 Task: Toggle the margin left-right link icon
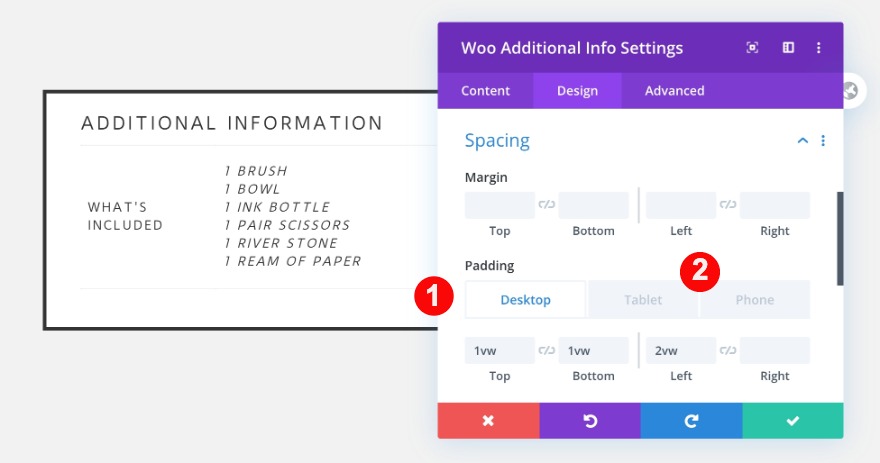[x=728, y=205]
